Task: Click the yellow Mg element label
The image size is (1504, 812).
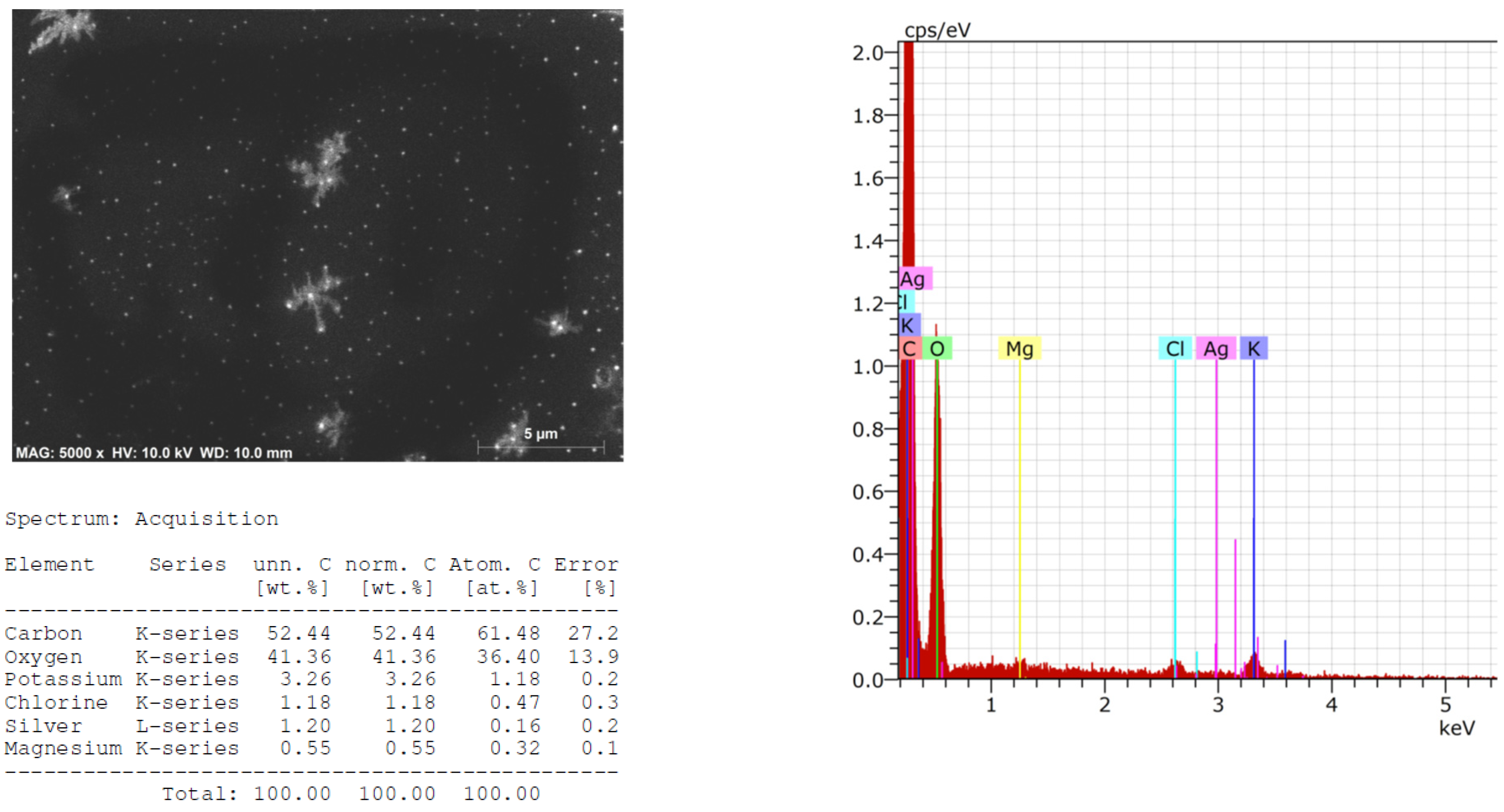Action: point(1019,348)
